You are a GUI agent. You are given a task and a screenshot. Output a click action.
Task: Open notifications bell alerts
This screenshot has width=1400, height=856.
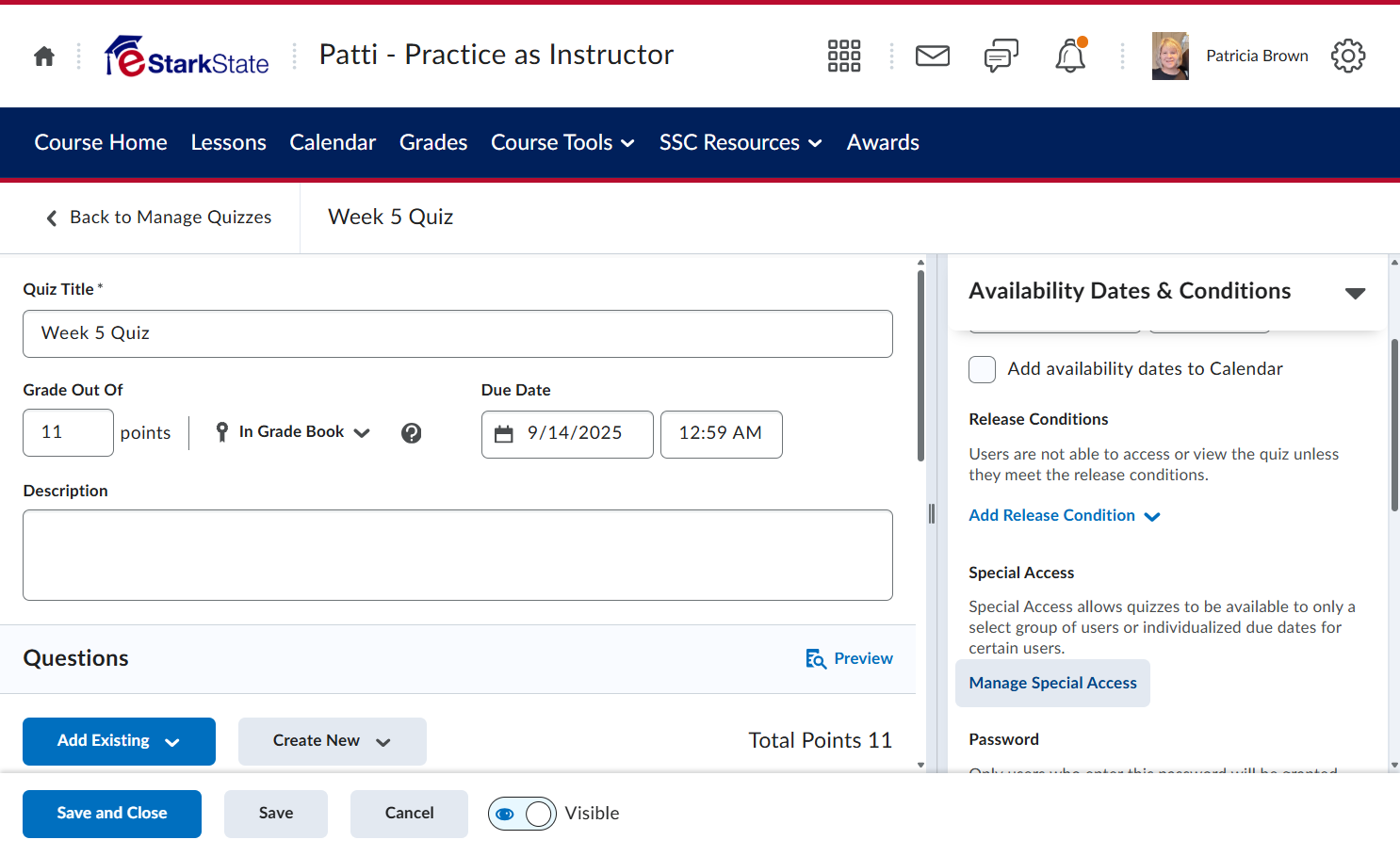point(1070,56)
